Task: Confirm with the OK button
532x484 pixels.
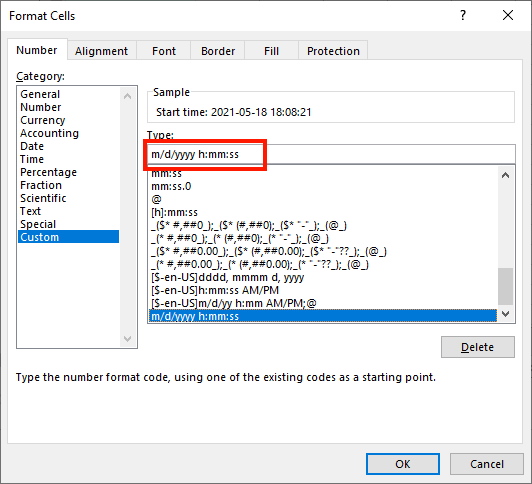Action: coord(403,464)
